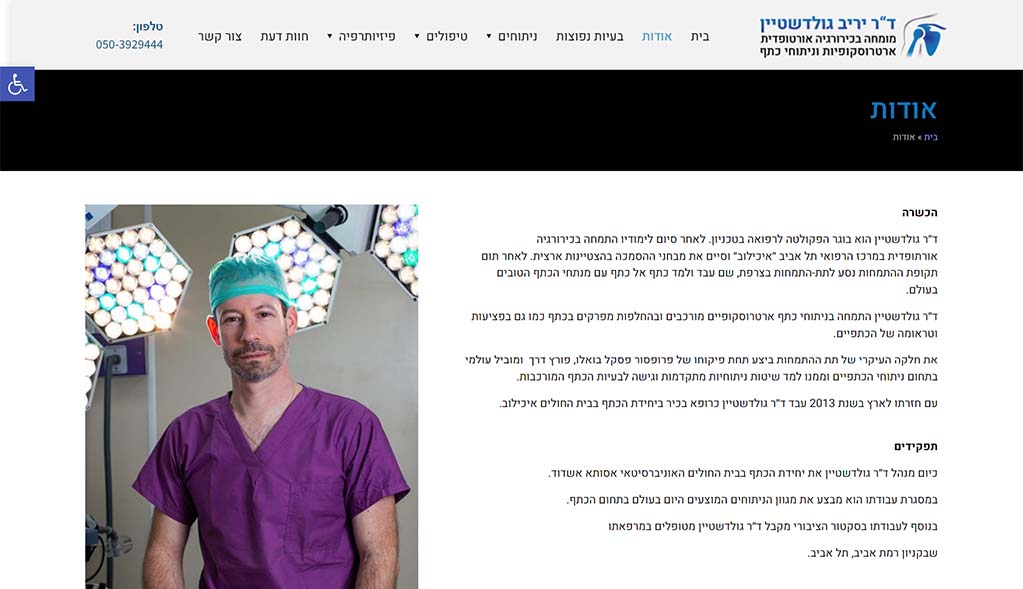Open the חוות דעת page
Screen dimensions: 1023x589
click(x=284, y=37)
